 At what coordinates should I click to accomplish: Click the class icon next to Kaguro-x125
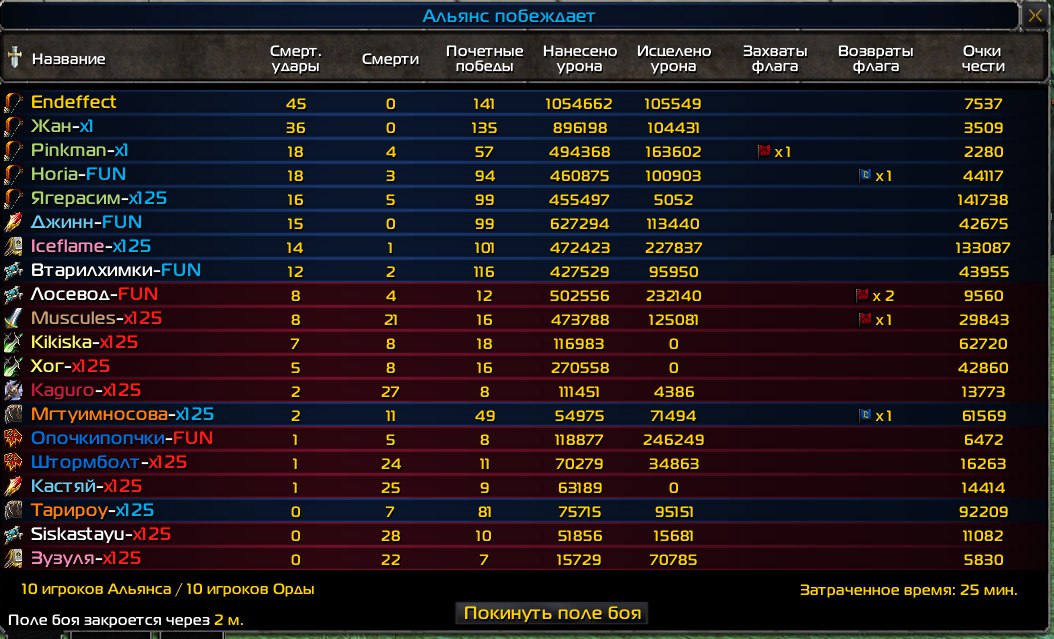point(13,390)
